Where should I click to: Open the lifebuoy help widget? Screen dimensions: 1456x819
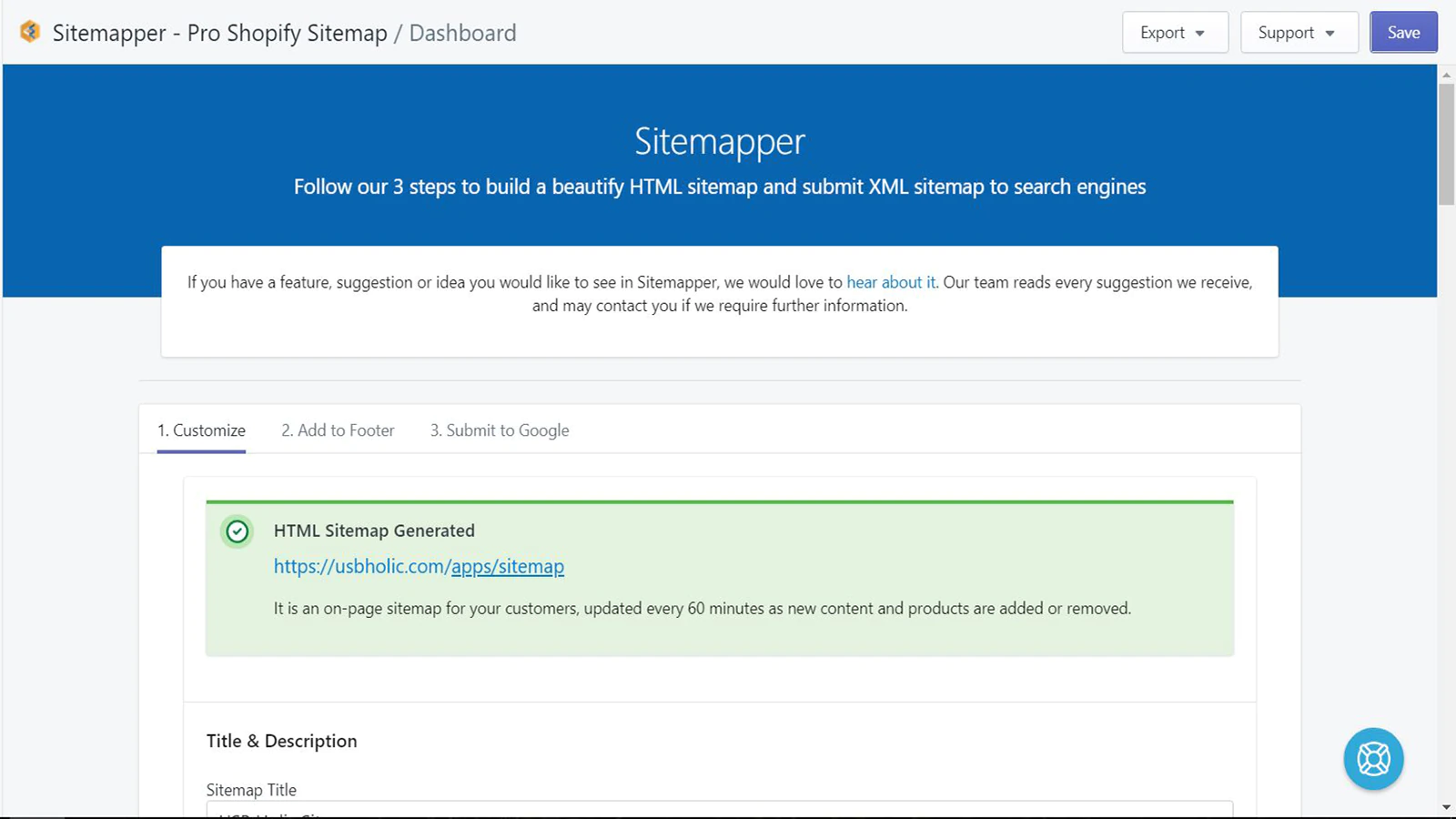tap(1373, 758)
